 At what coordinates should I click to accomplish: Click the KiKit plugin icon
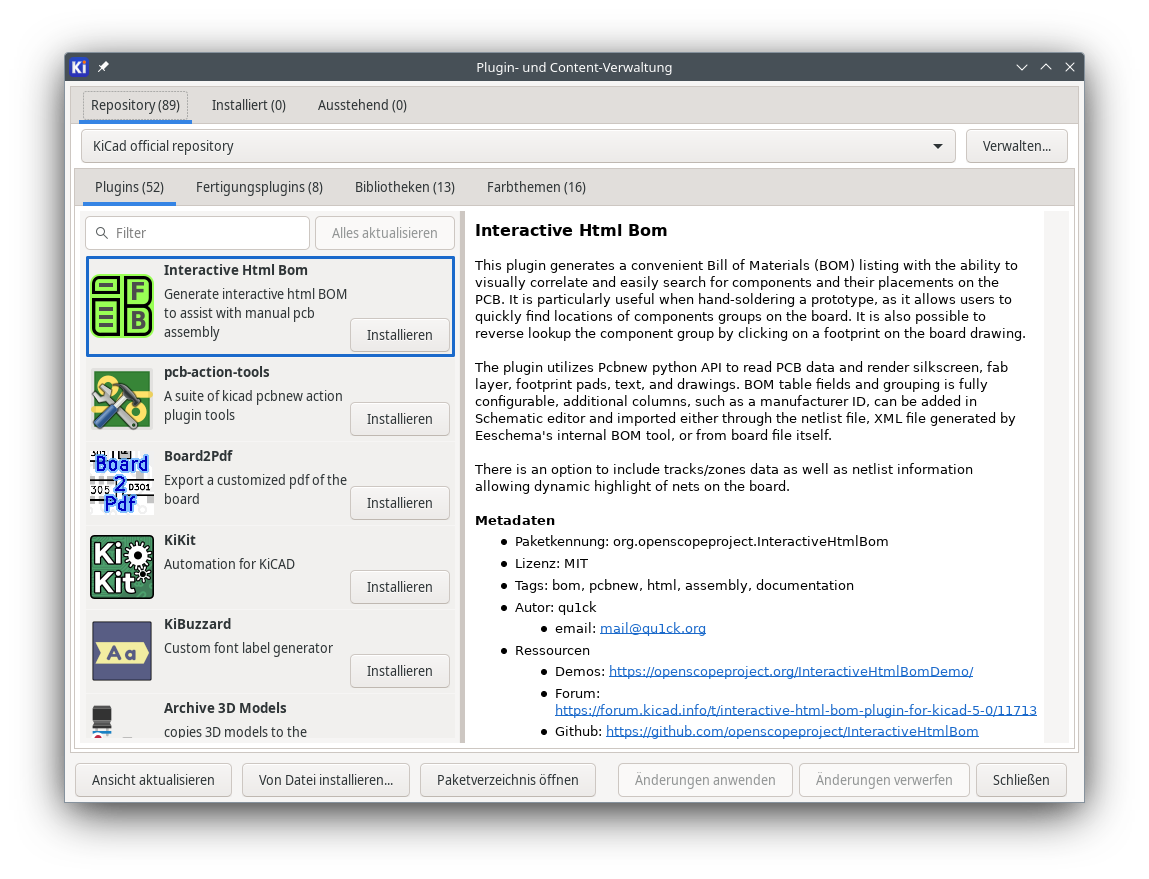pos(121,566)
